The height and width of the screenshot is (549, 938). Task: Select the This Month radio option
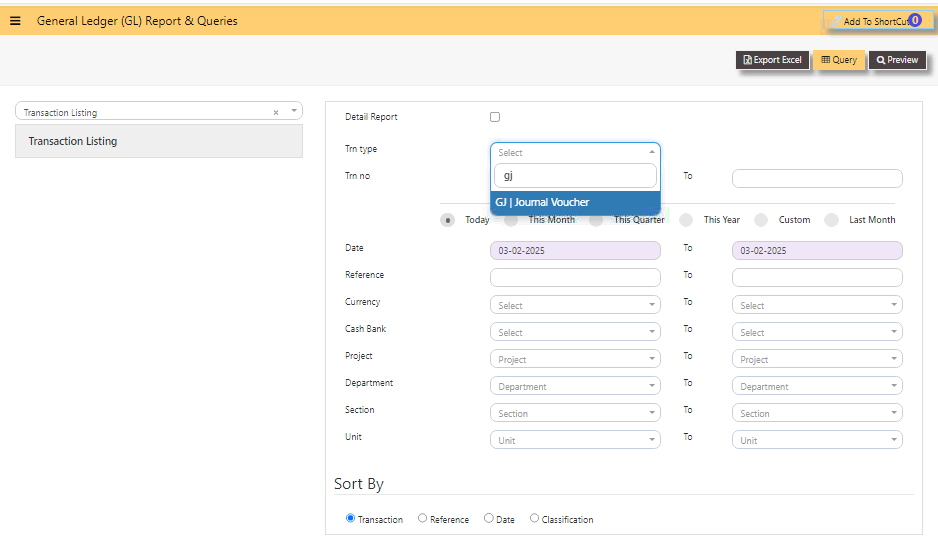[x=511, y=220]
